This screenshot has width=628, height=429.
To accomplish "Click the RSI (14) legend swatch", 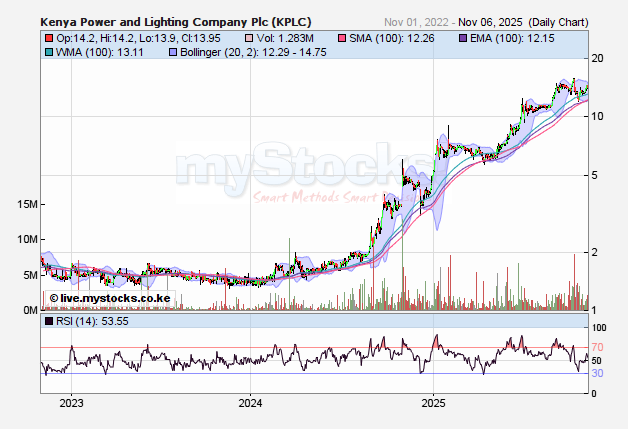I will tap(47, 322).
